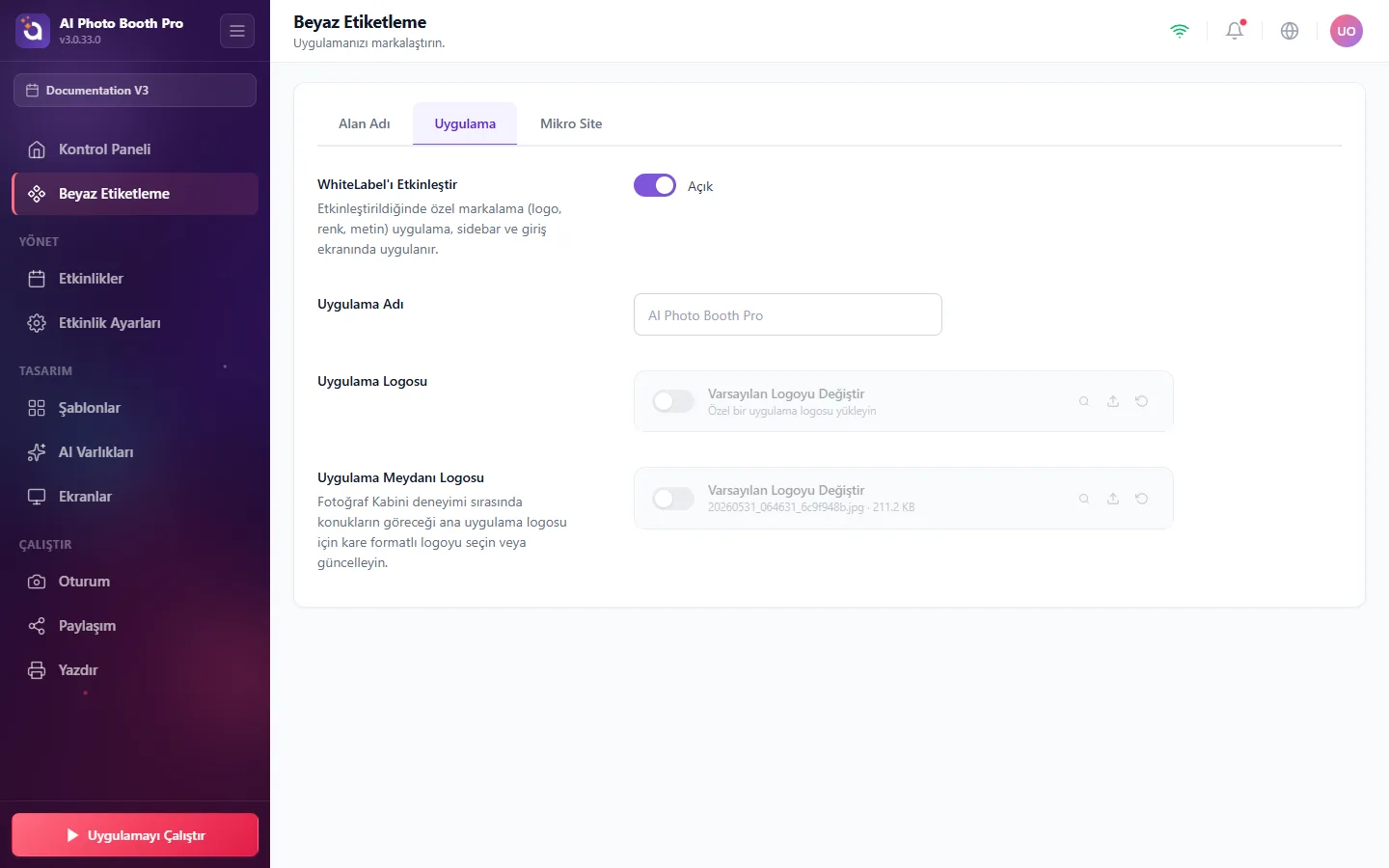Click the file name 20260531_064631_6c9f948b.jpg
The width and height of the screenshot is (1389, 868).
786,507
